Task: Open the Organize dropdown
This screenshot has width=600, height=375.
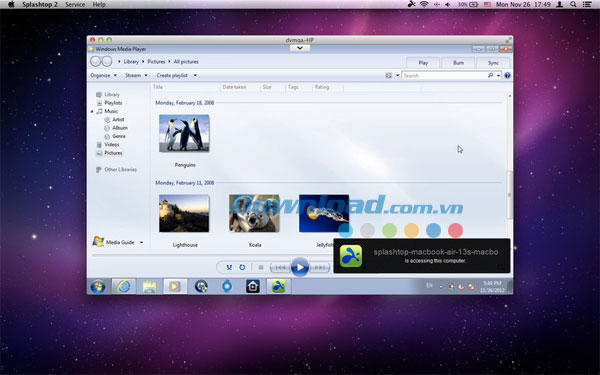Action: 103,75
